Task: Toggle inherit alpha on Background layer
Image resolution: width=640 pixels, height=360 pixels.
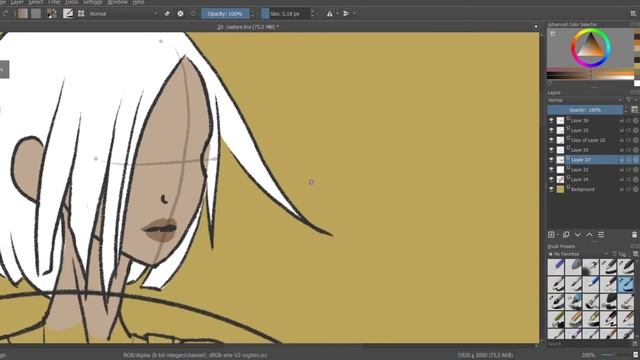Action: pyautogui.click(x=629, y=189)
